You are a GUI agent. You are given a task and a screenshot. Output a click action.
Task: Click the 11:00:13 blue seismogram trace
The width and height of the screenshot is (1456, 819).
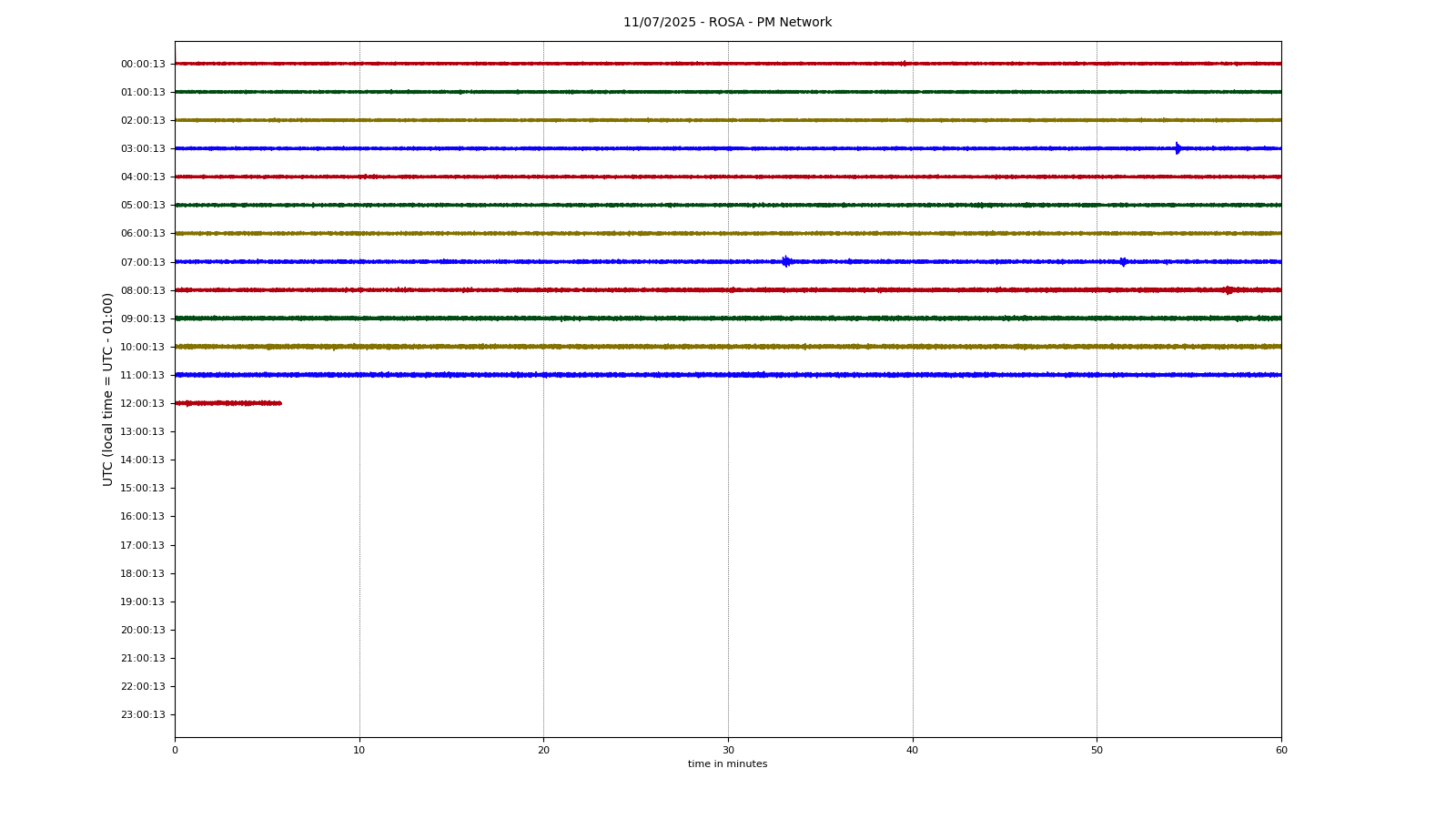click(728, 375)
